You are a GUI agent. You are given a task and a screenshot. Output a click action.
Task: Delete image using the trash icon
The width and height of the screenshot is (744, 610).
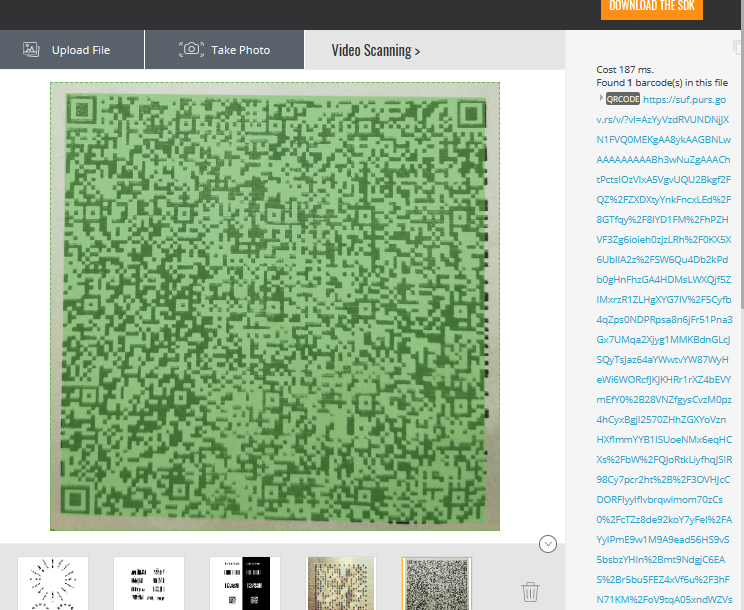[x=530, y=592]
